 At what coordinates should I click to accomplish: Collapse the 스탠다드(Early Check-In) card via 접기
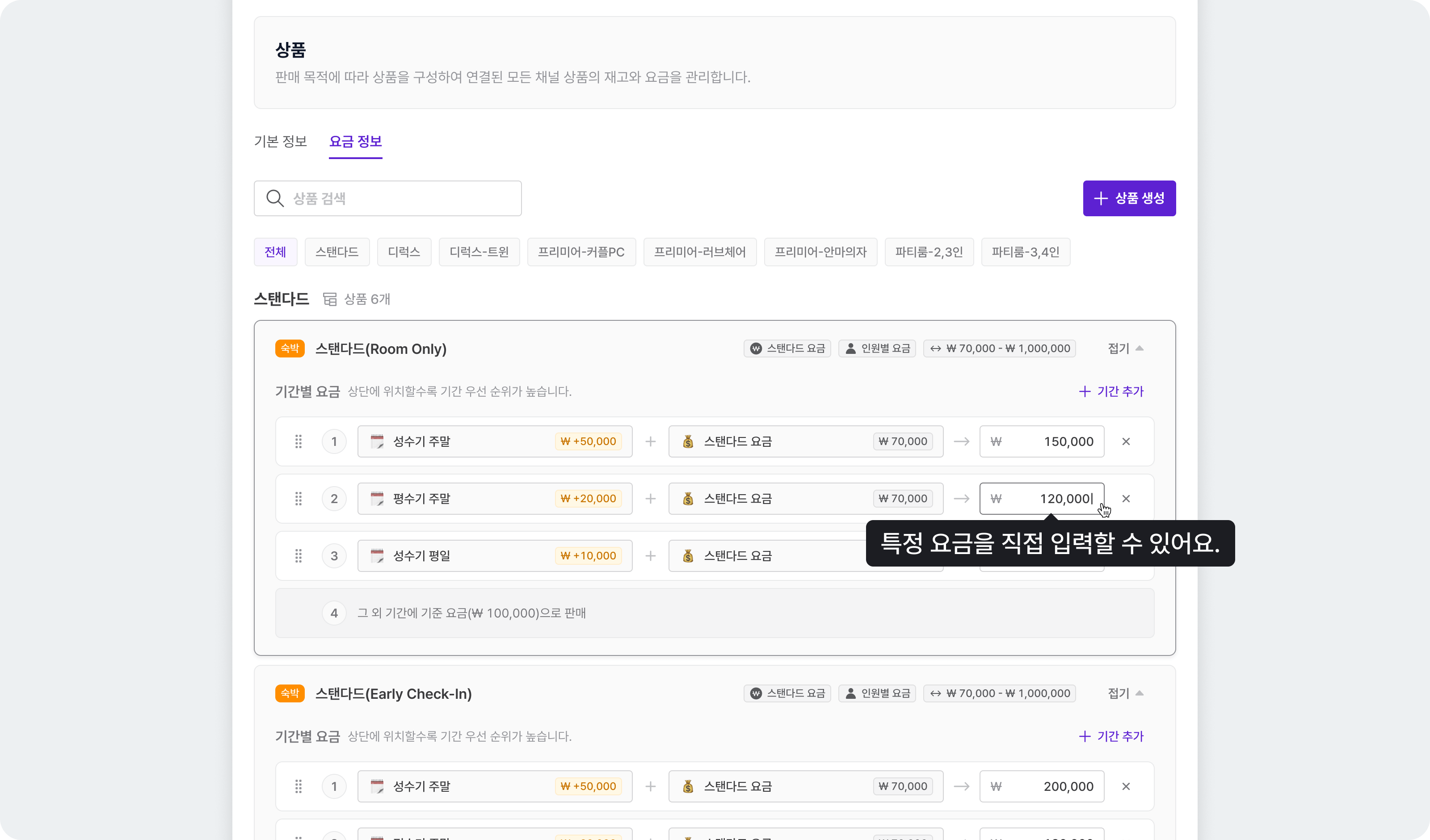pos(1126,693)
